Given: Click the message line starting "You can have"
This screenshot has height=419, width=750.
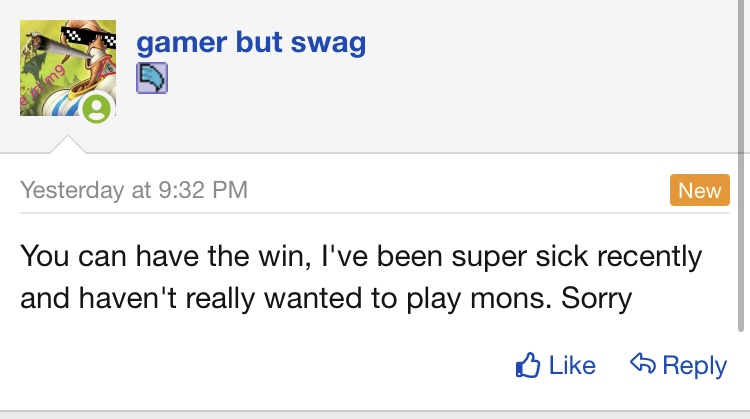Looking at the screenshot, I should (x=360, y=256).
